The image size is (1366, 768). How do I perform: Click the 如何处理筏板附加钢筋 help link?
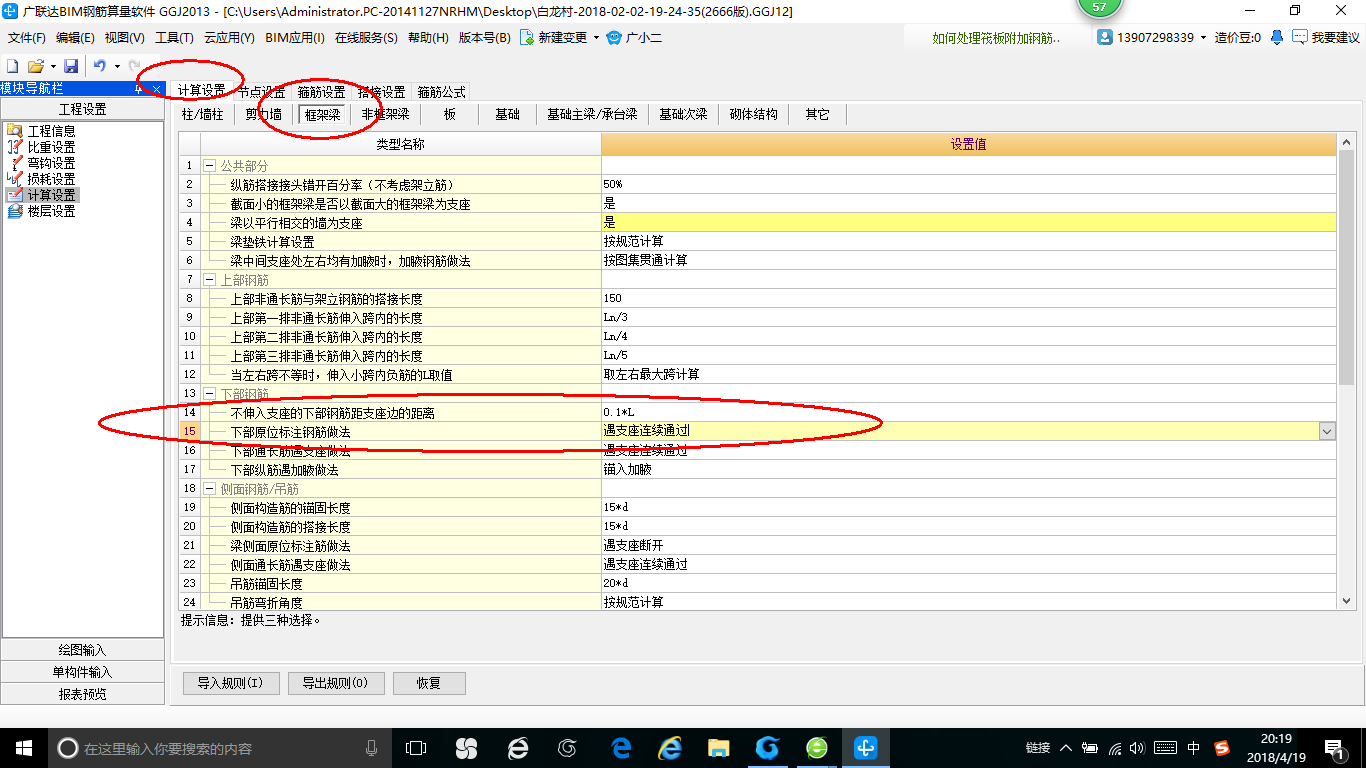pyautogui.click(x=996, y=38)
